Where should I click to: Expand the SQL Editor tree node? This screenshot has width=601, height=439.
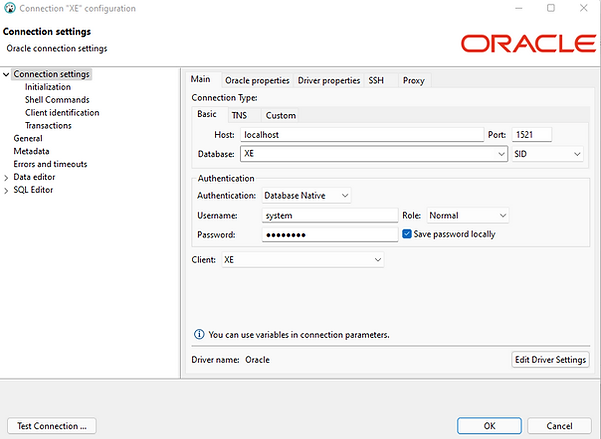tap(6, 191)
